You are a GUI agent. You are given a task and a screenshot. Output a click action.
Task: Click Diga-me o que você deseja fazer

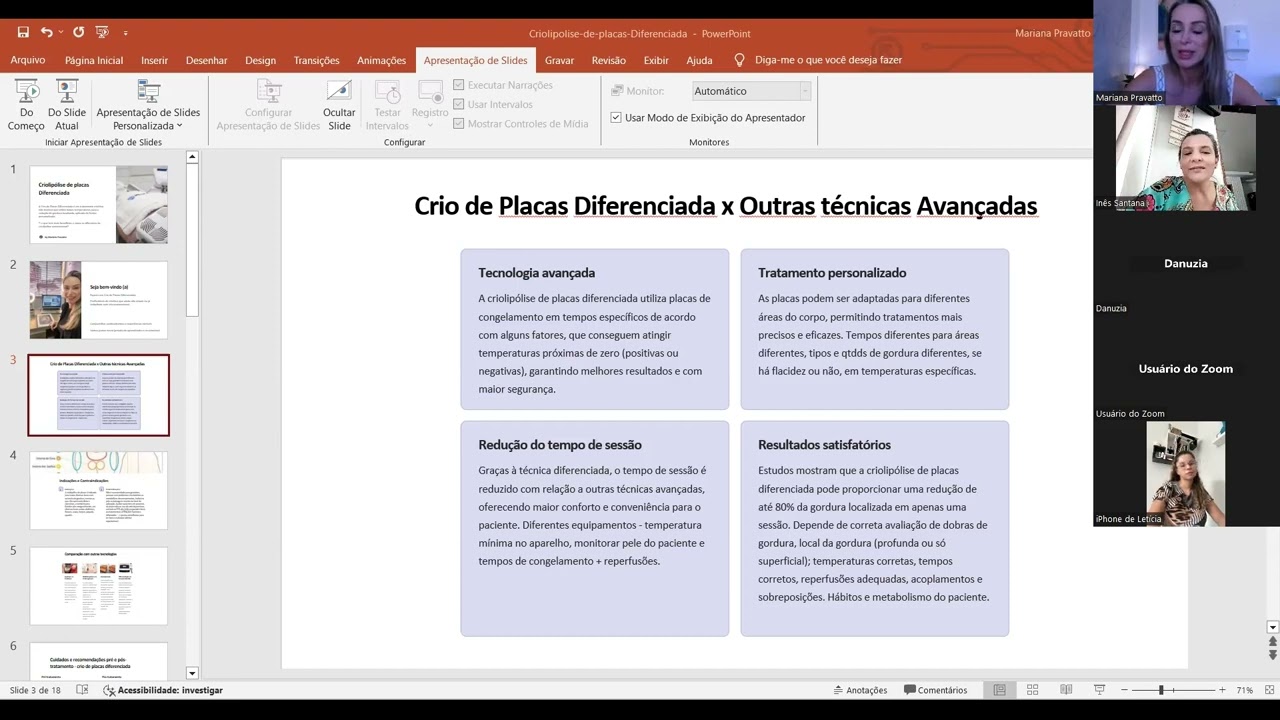(x=828, y=60)
